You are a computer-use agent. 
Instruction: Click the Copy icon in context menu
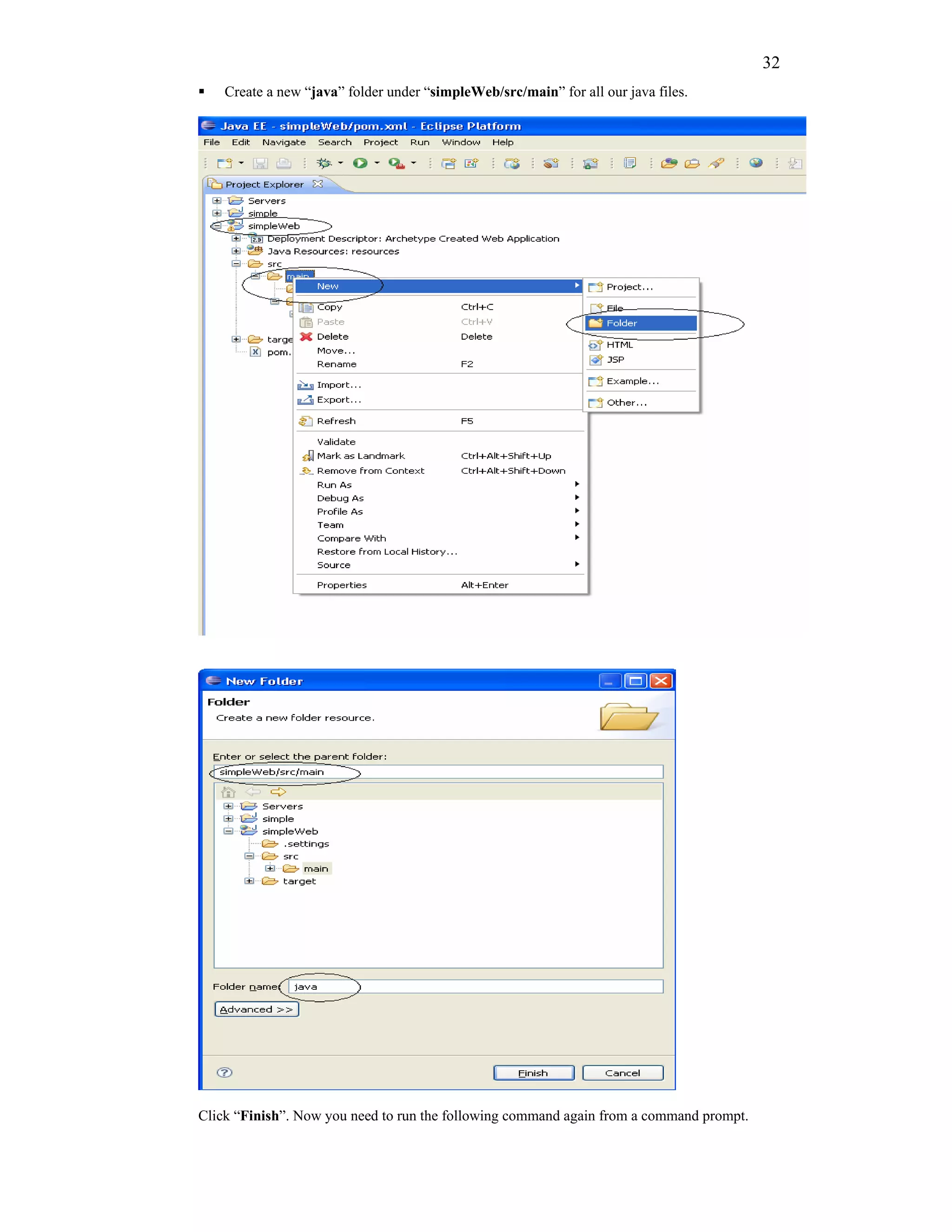(x=306, y=307)
